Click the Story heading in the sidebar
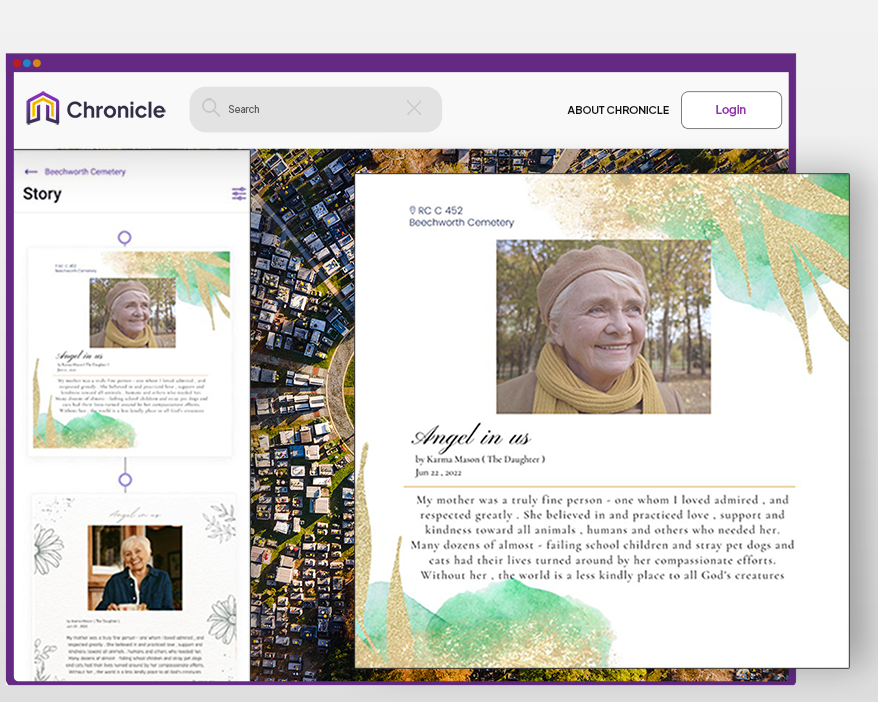The image size is (878, 702). [43, 193]
